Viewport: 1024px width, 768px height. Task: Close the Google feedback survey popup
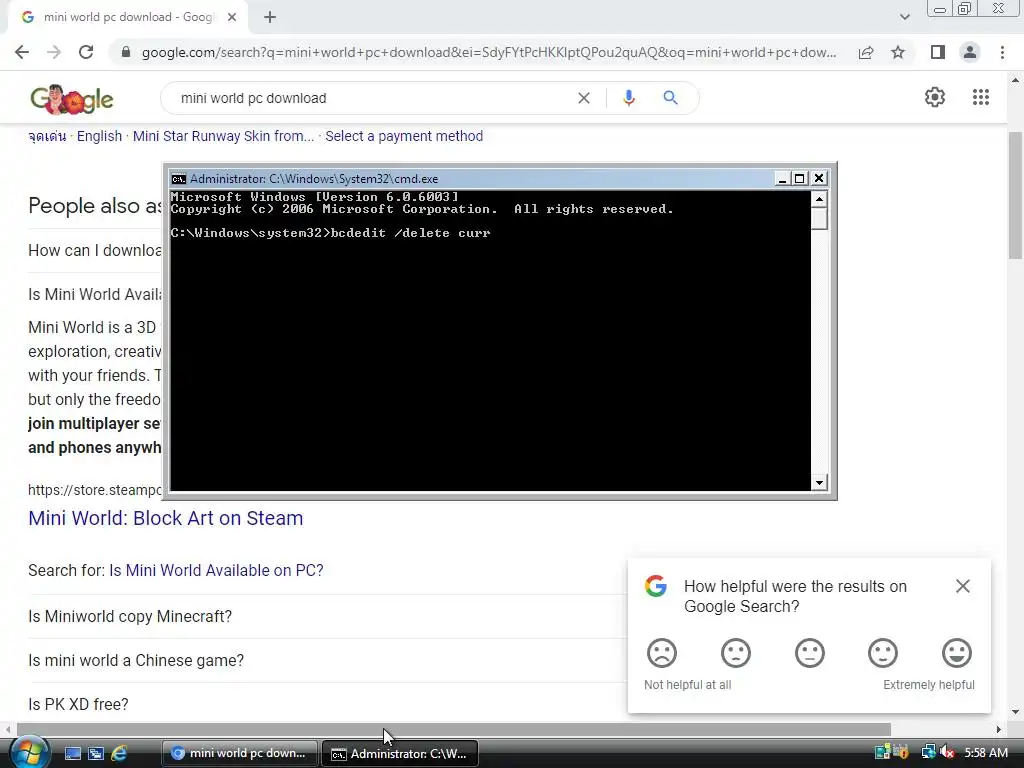[x=963, y=586]
